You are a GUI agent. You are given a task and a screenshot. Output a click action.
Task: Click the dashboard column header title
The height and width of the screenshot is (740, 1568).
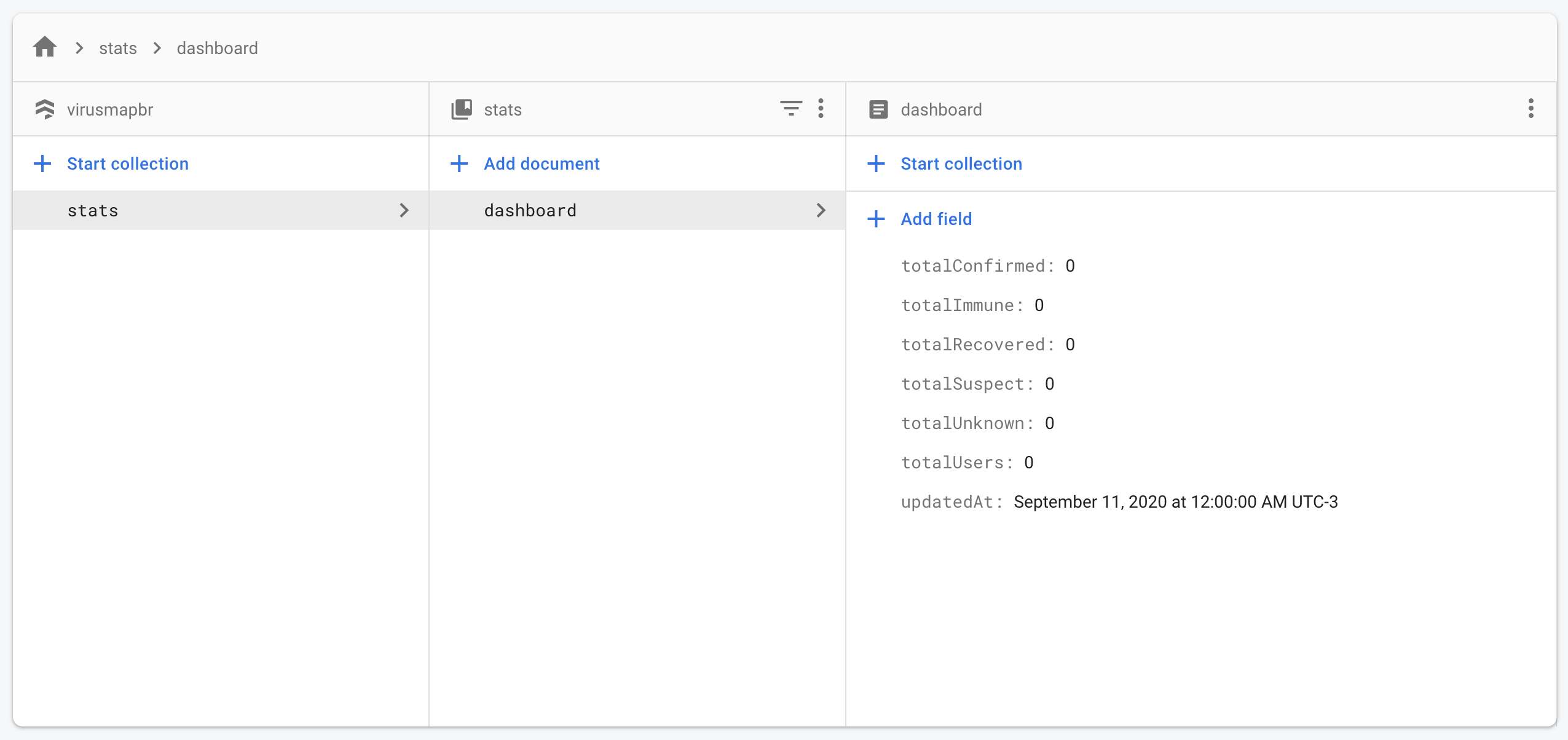pos(941,109)
